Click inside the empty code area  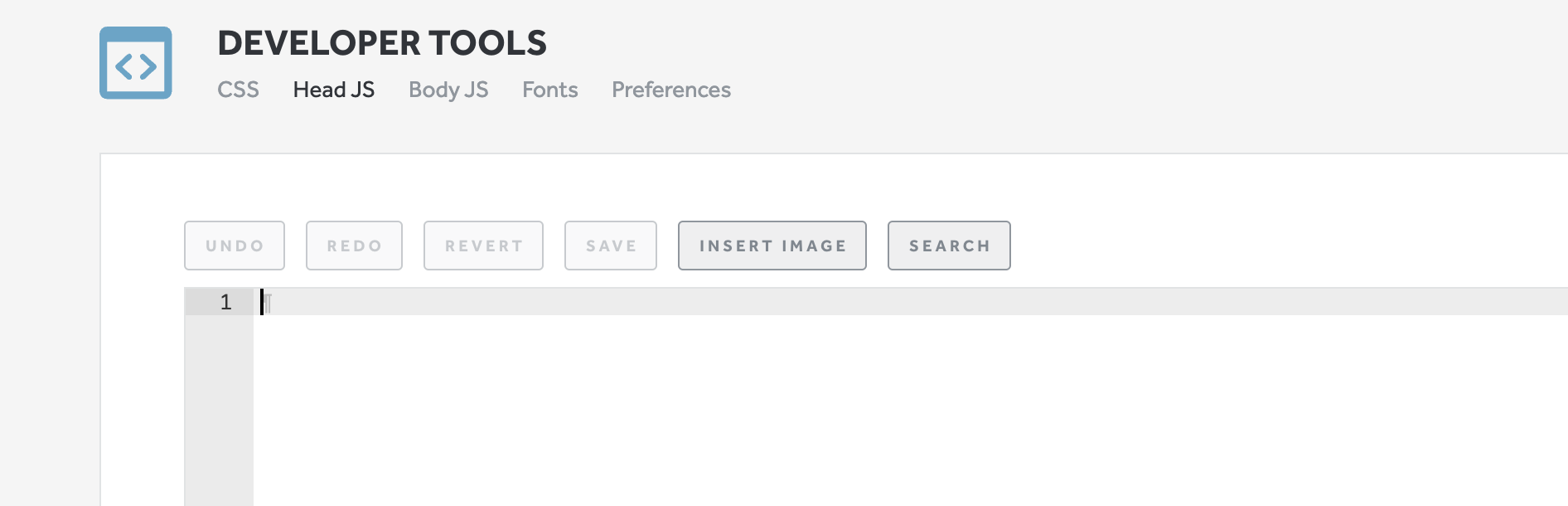pyautogui.click(x=746, y=398)
